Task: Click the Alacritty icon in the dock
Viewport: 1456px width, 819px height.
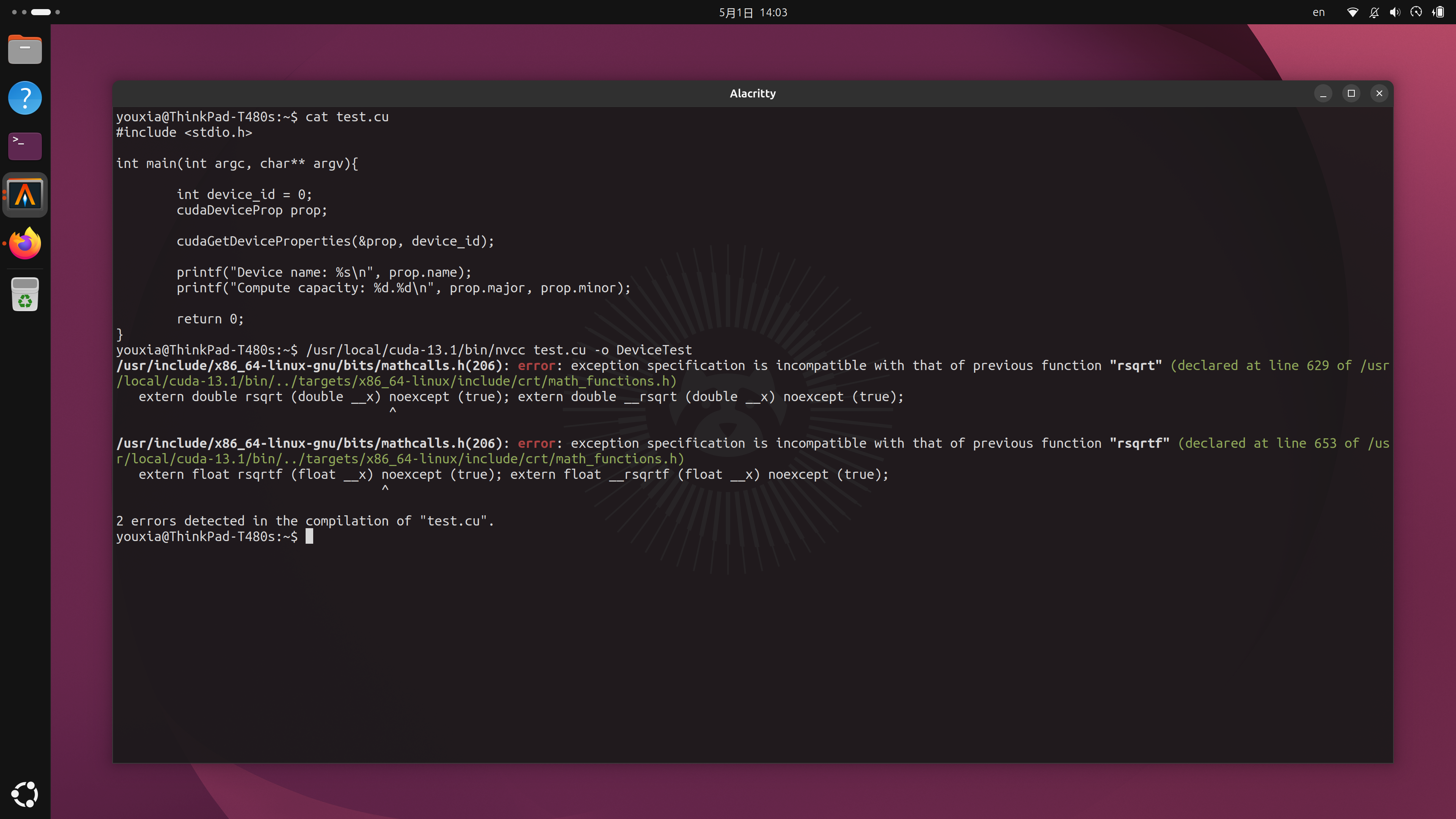Action: (25, 195)
